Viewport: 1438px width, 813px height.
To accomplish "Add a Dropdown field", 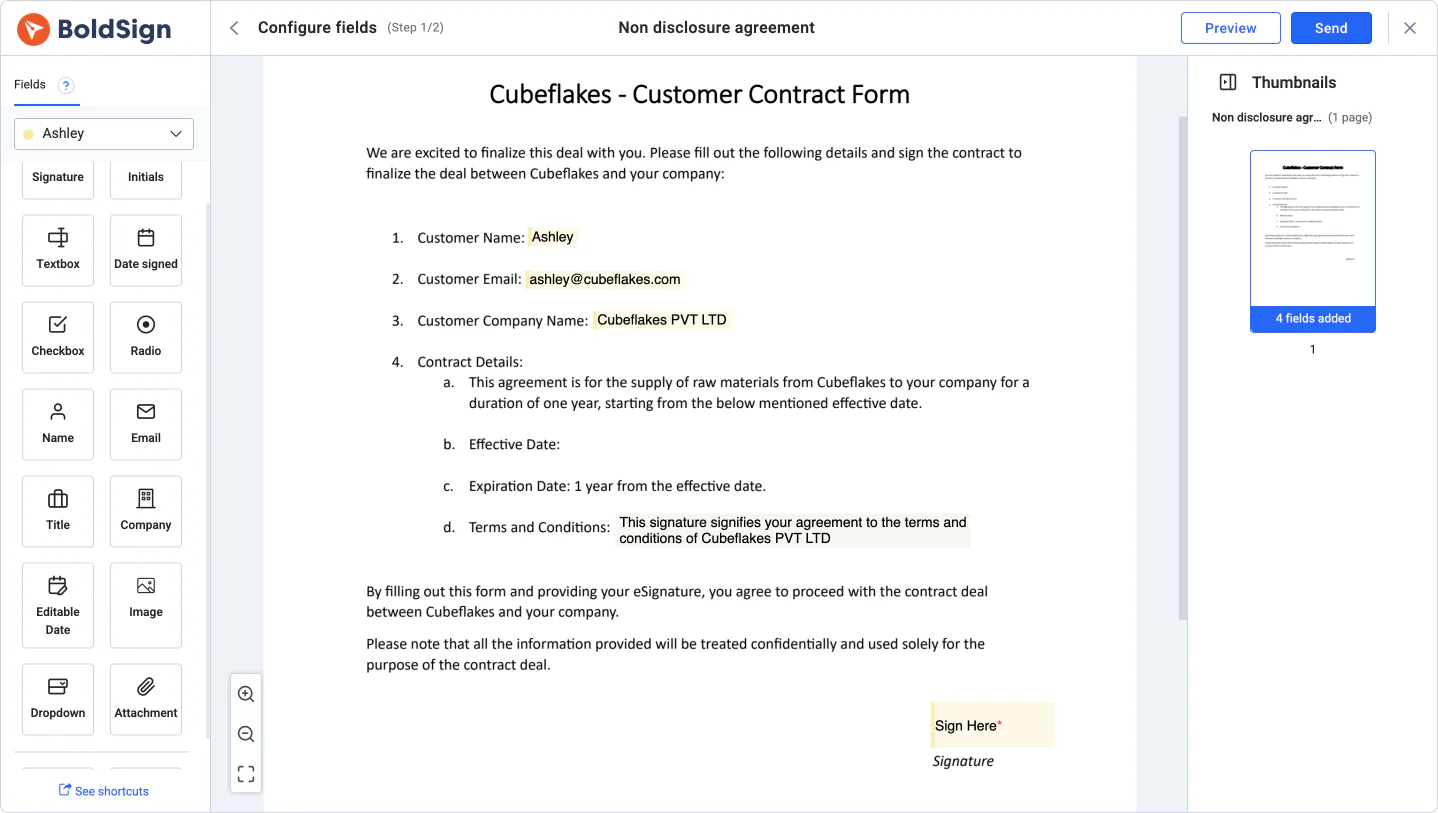I will pyautogui.click(x=57, y=698).
